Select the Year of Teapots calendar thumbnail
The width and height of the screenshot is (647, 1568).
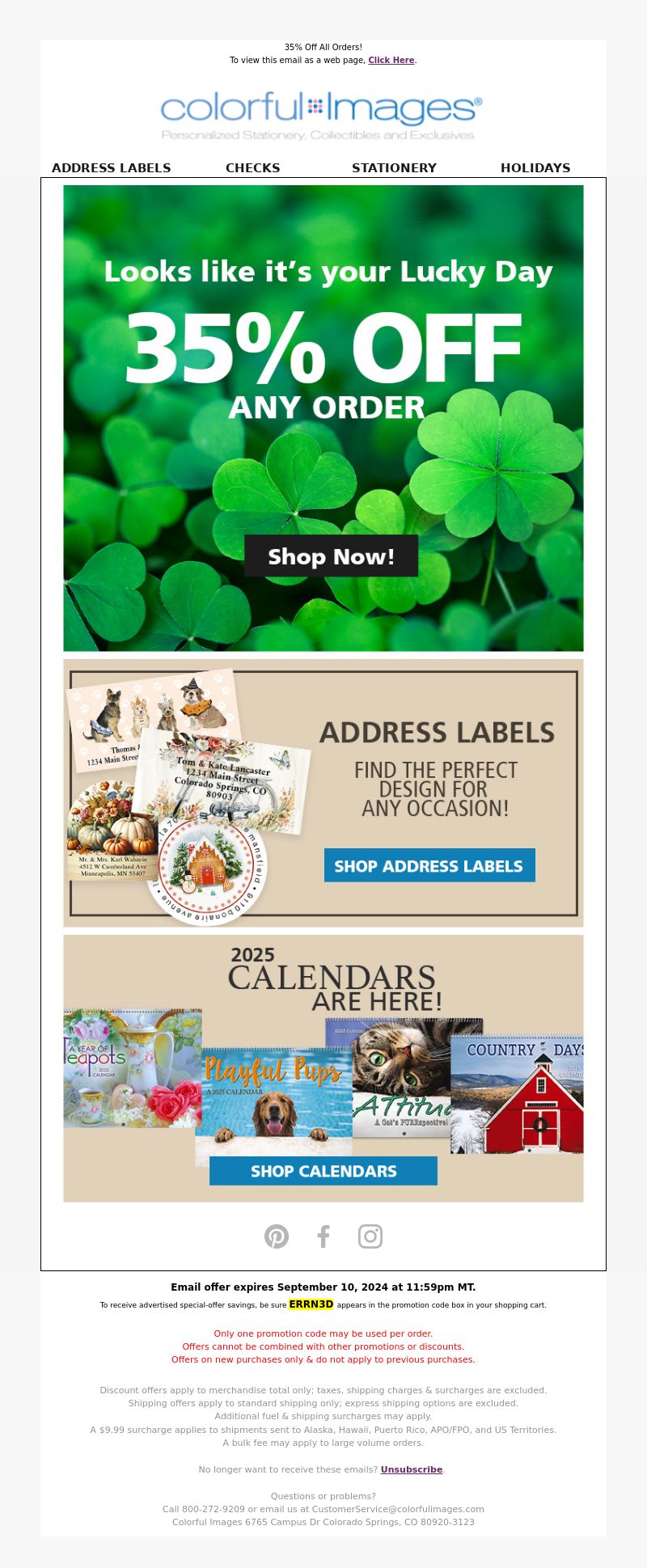[133, 1067]
